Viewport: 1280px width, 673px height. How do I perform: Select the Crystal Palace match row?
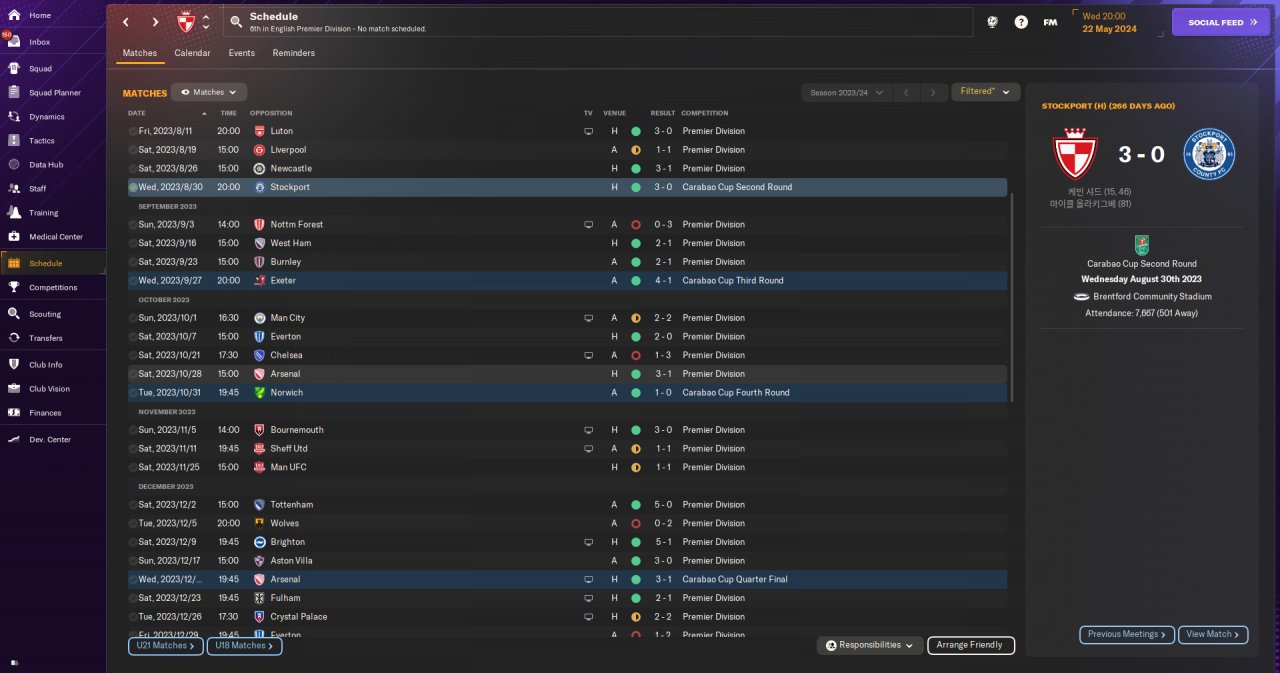click(x=566, y=617)
